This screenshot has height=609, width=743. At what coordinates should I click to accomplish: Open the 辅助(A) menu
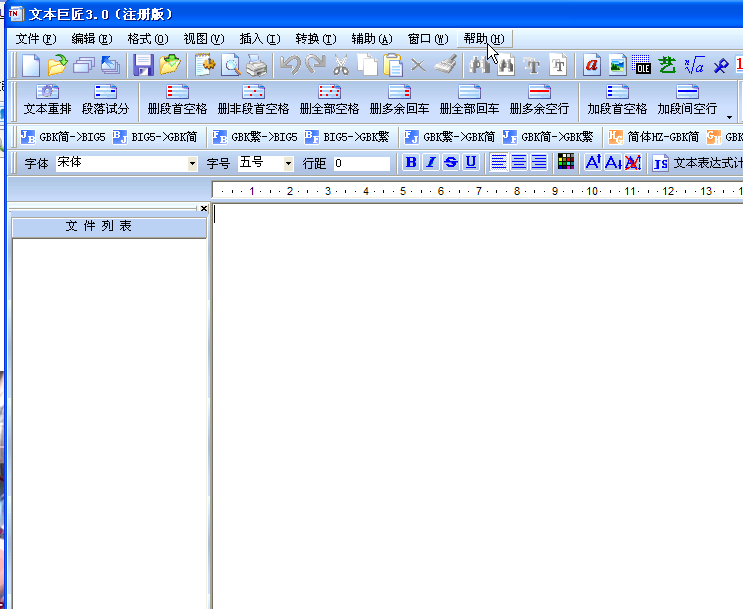372,39
